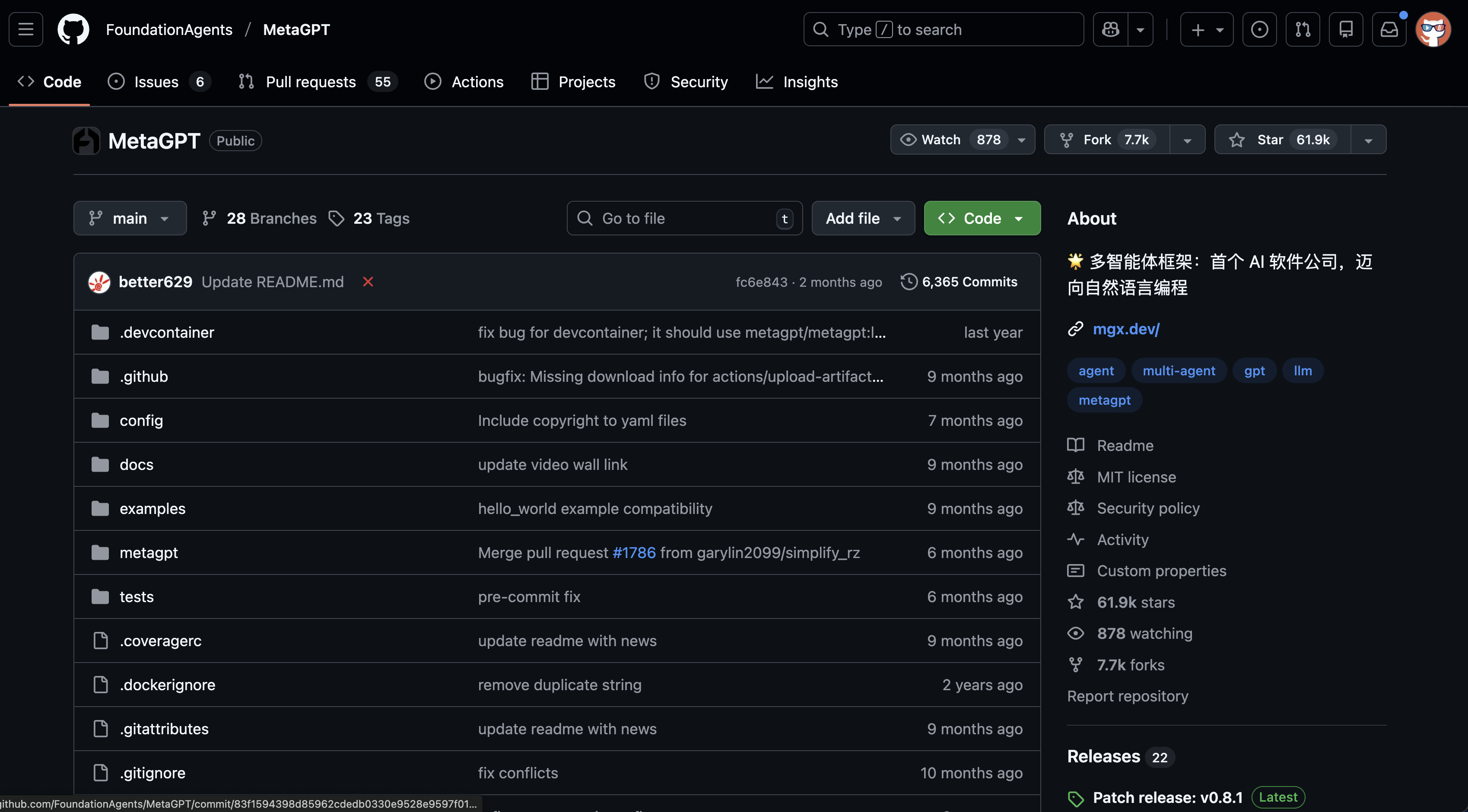
Task: Open better629's profile avatar
Action: [99, 282]
